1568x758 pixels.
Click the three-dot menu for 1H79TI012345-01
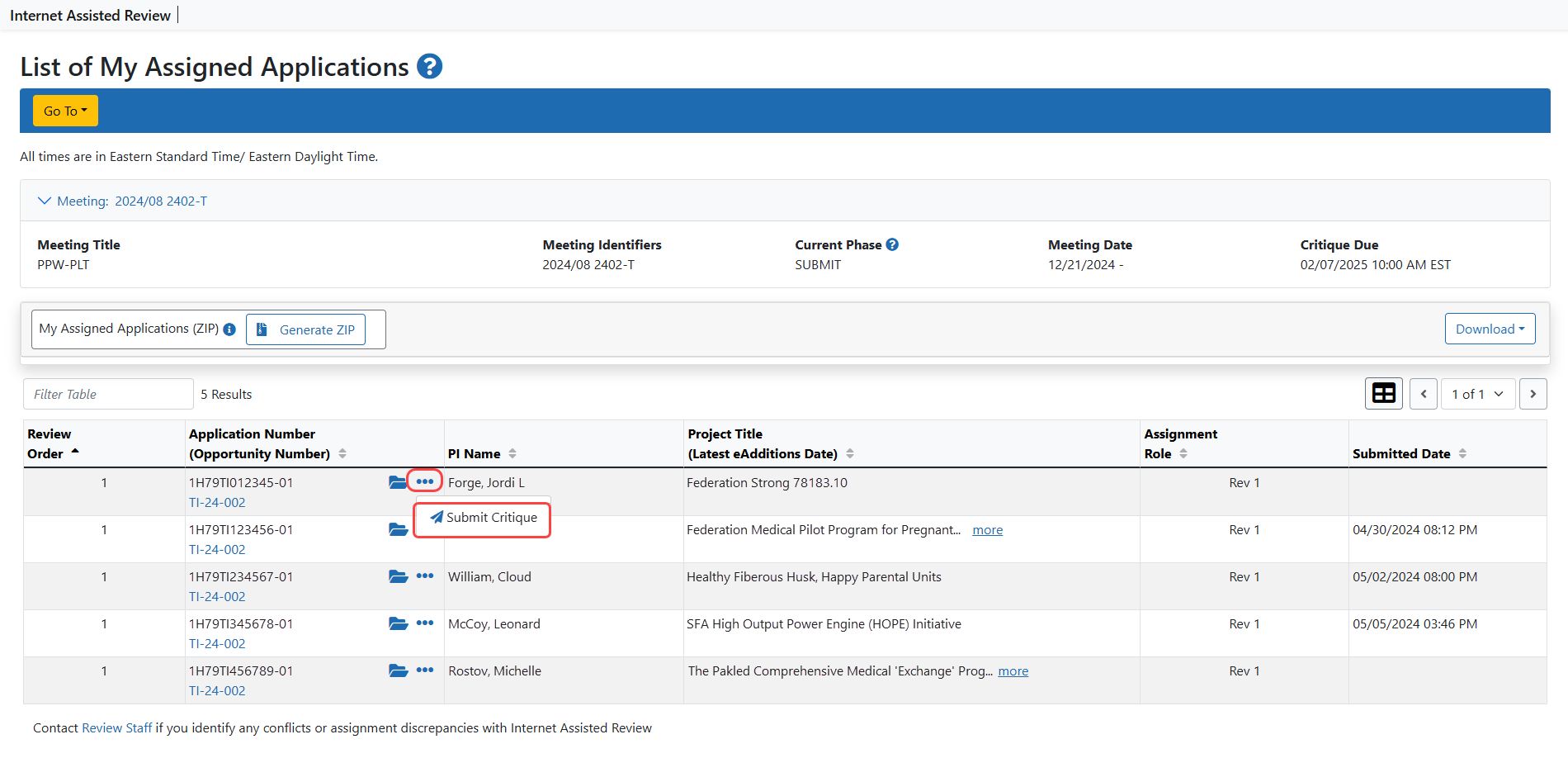[425, 481]
